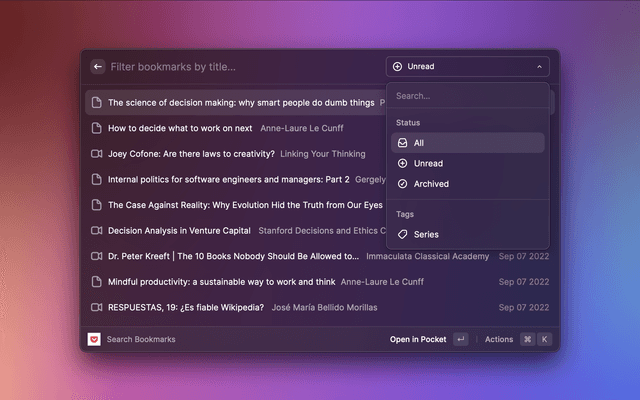Click video icon beside RESPUESTAS, 19
Viewport: 640px width, 400px height.
[97, 307]
